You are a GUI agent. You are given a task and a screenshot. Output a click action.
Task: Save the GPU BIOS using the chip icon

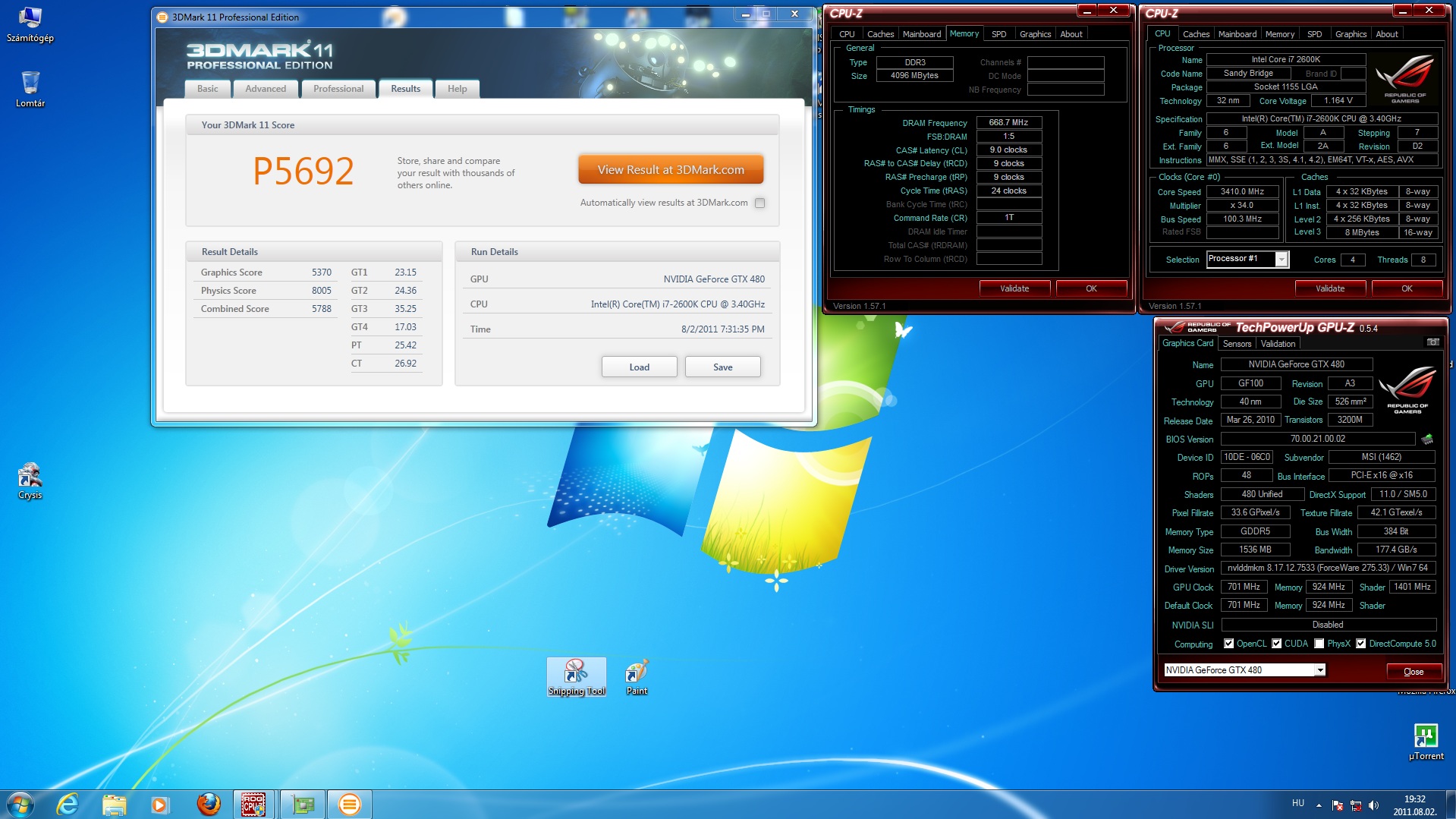[1427, 439]
